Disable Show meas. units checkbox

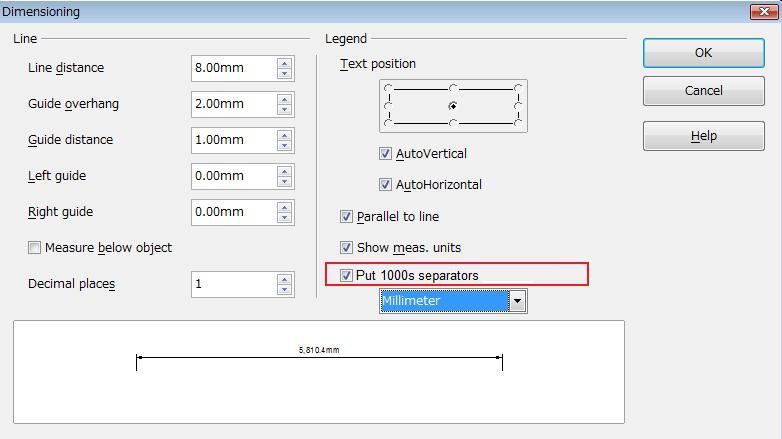click(347, 248)
